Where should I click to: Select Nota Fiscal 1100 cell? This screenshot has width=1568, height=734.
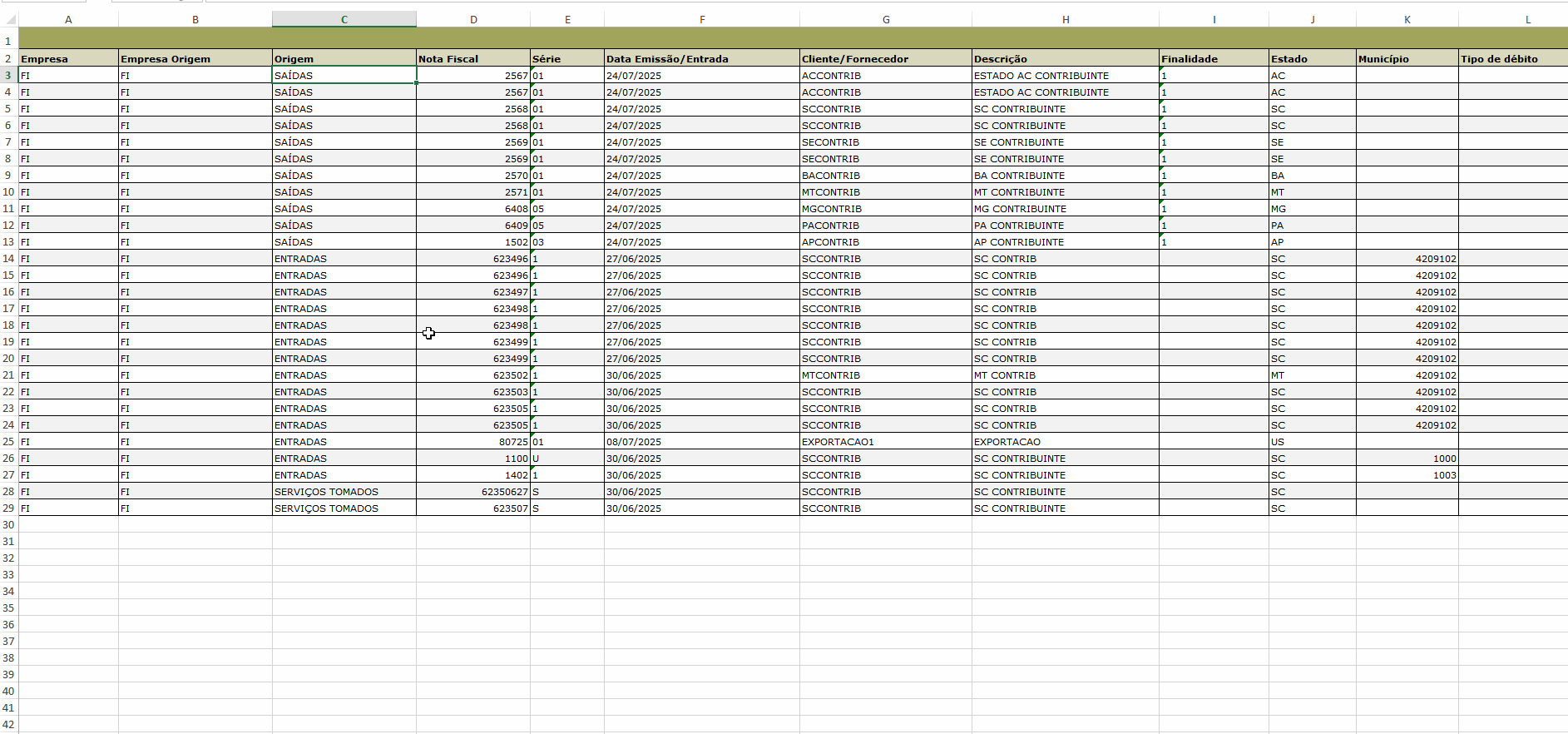pyautogui.click(x=473, y=459)
